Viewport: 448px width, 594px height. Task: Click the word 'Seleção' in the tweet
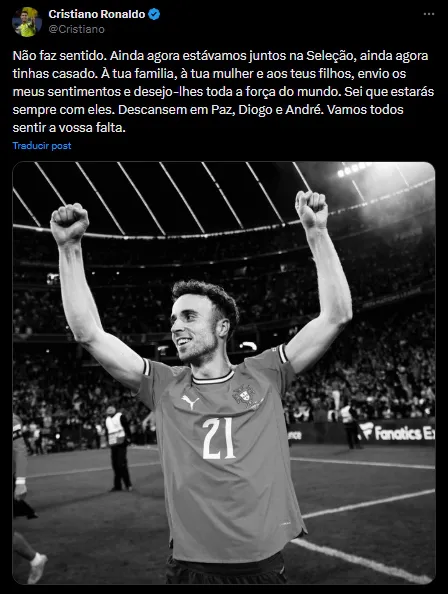(329, 56)
